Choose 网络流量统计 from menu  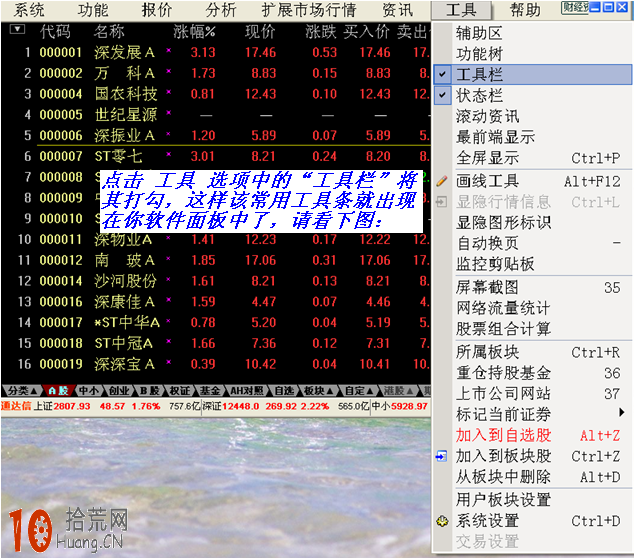tap(533, 308)
